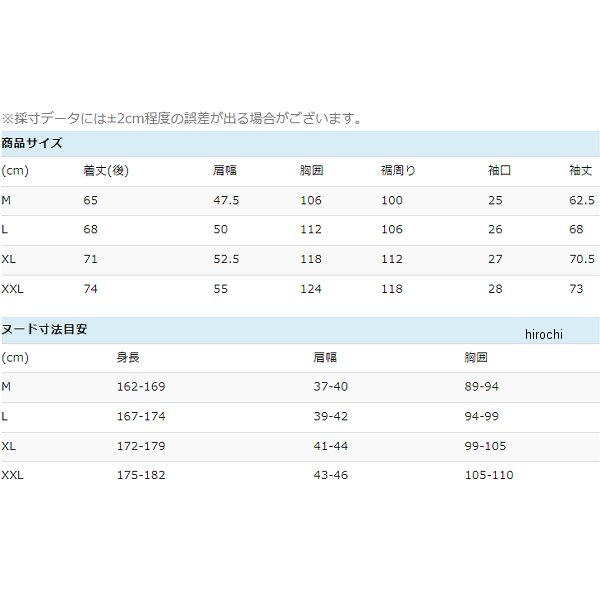Click the 商品サイズ section header

click(32, 143)
